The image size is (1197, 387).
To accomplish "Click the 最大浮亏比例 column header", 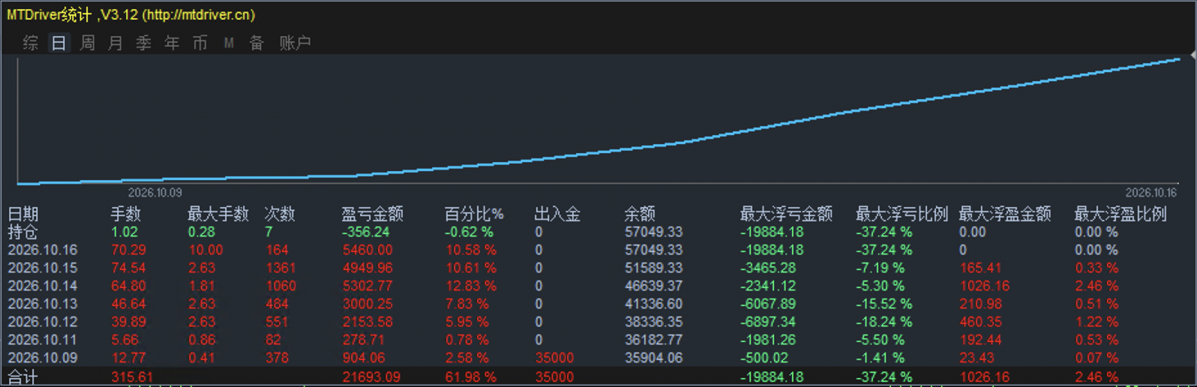I will [x=902, y=214].
